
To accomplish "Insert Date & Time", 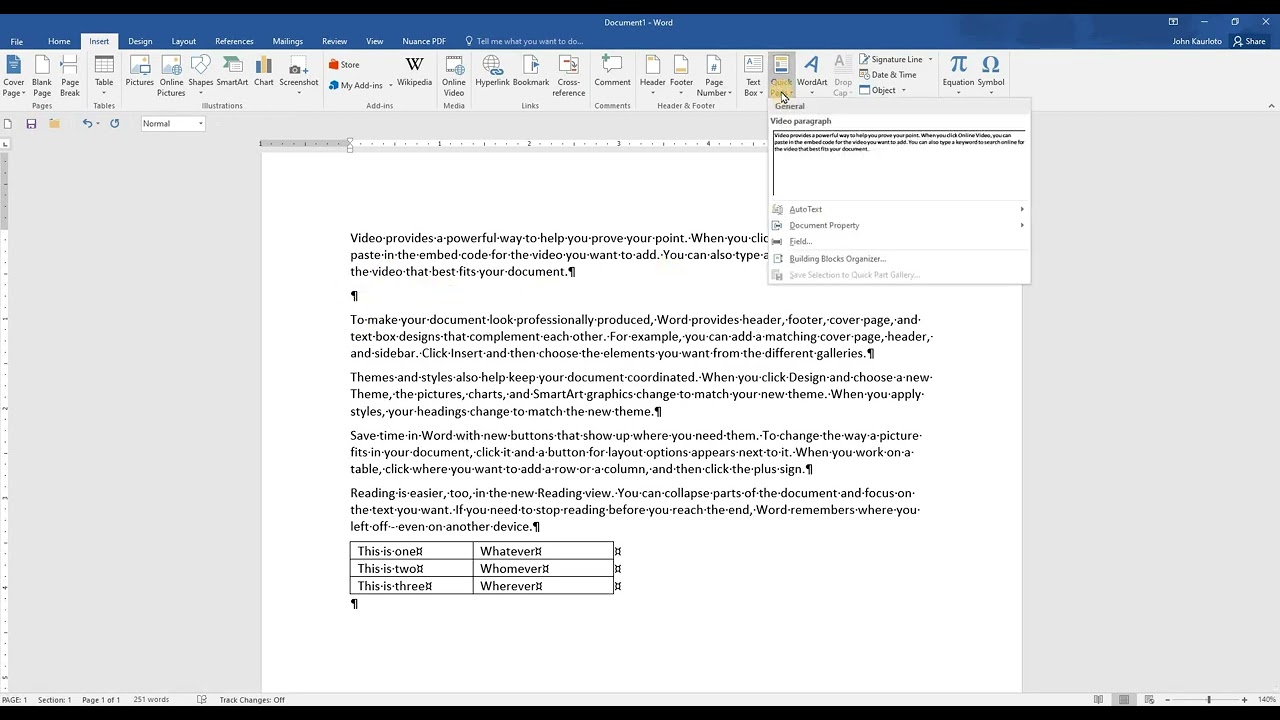I will coord(887,75).
